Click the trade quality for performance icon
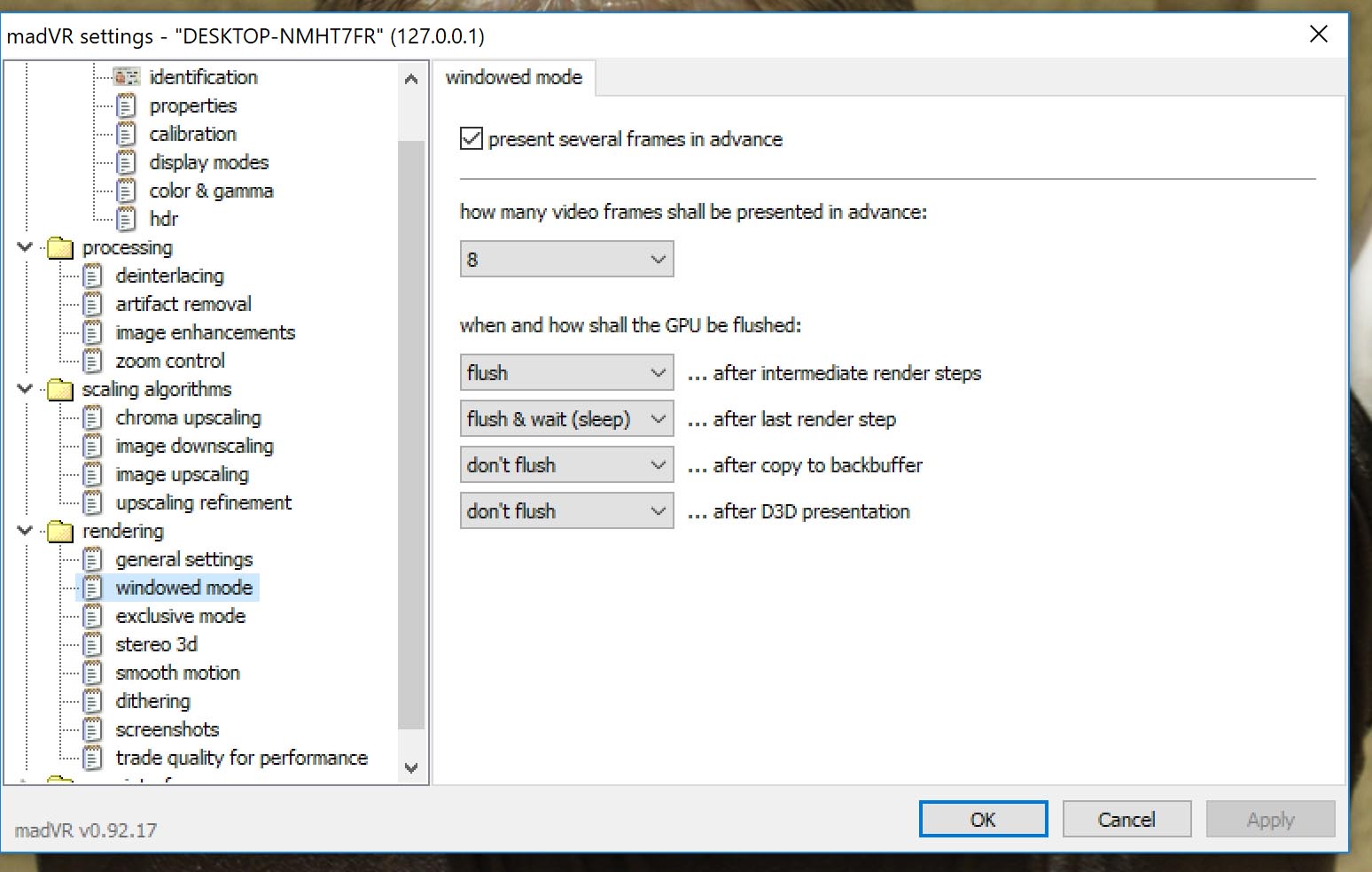The image size is (1372, 872). point(93,758)
